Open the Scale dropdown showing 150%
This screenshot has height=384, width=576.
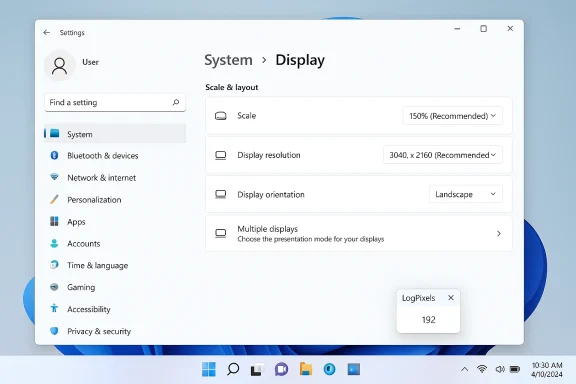tap(452, 116)
